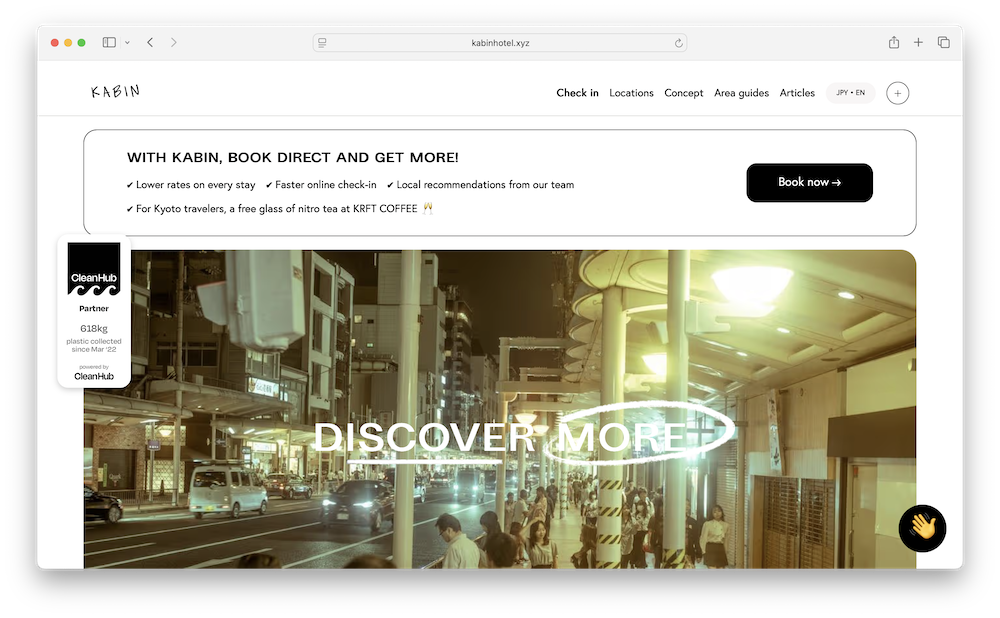Reload the page using refresh icon

tap(679, 43)
